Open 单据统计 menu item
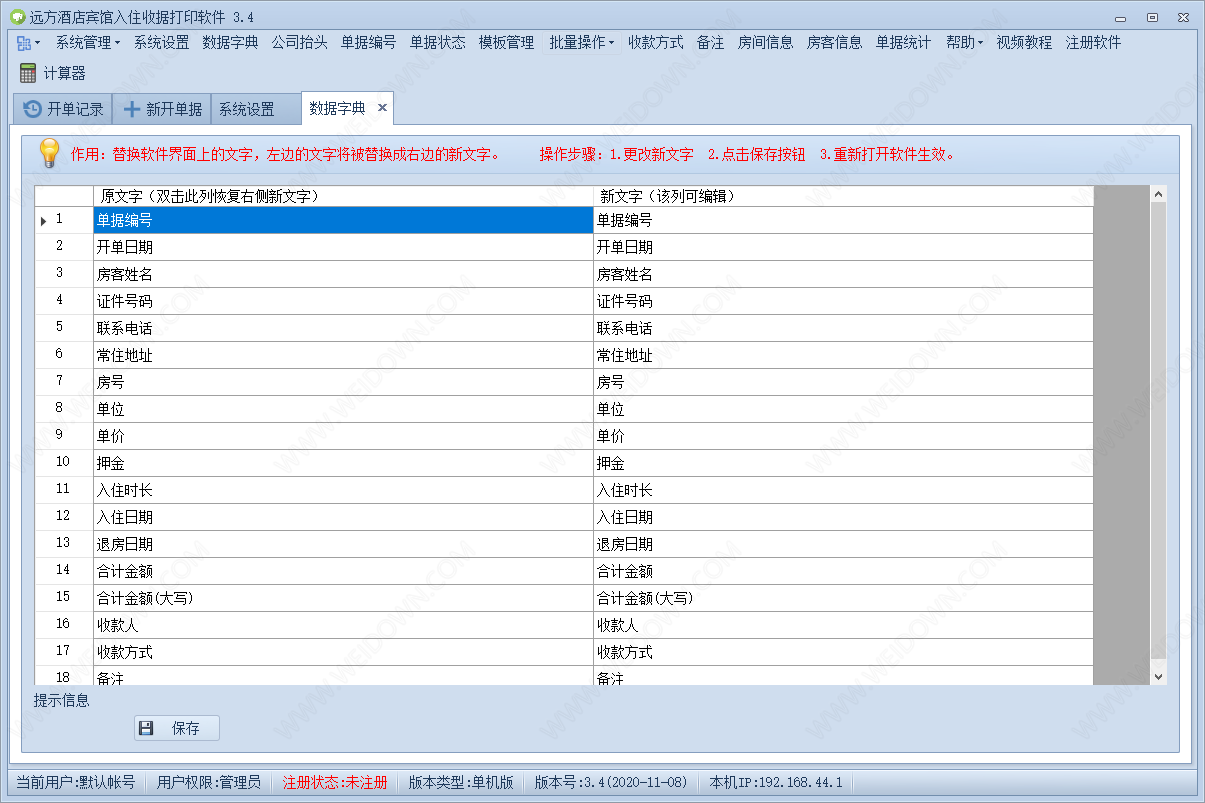1205x803 pixels. [903, 43]
